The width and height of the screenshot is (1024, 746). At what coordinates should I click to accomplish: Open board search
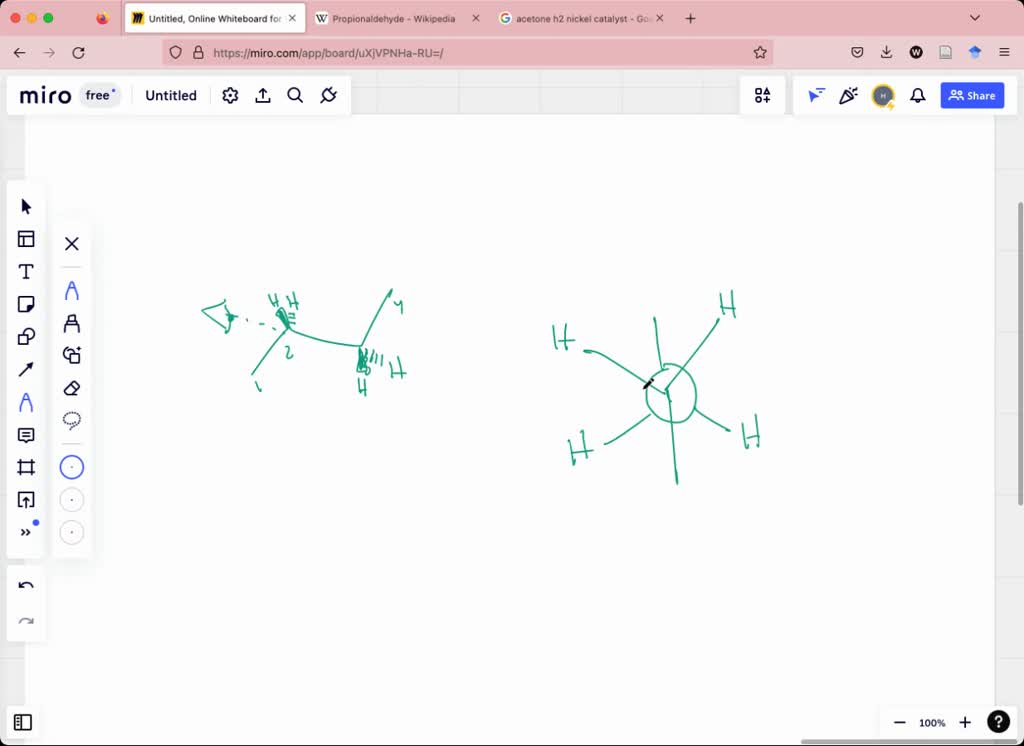tap(295, 95)
